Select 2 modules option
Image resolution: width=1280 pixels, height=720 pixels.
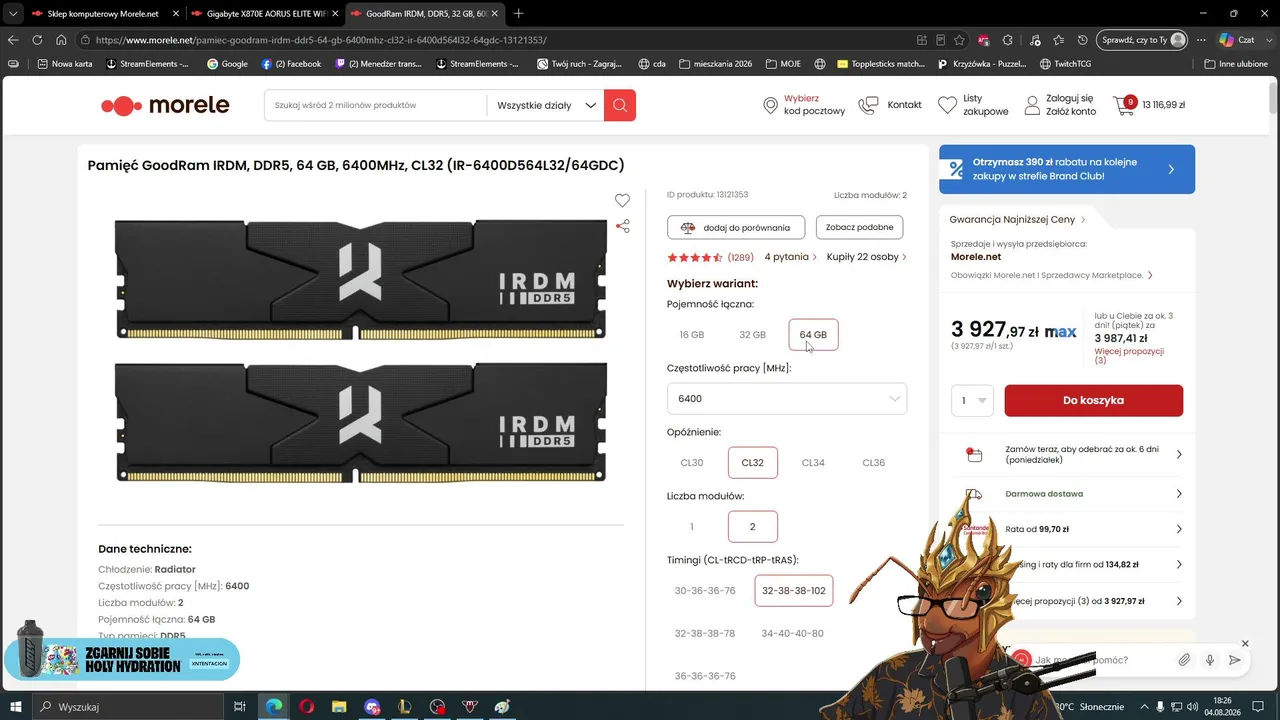(x=753, y=527)
